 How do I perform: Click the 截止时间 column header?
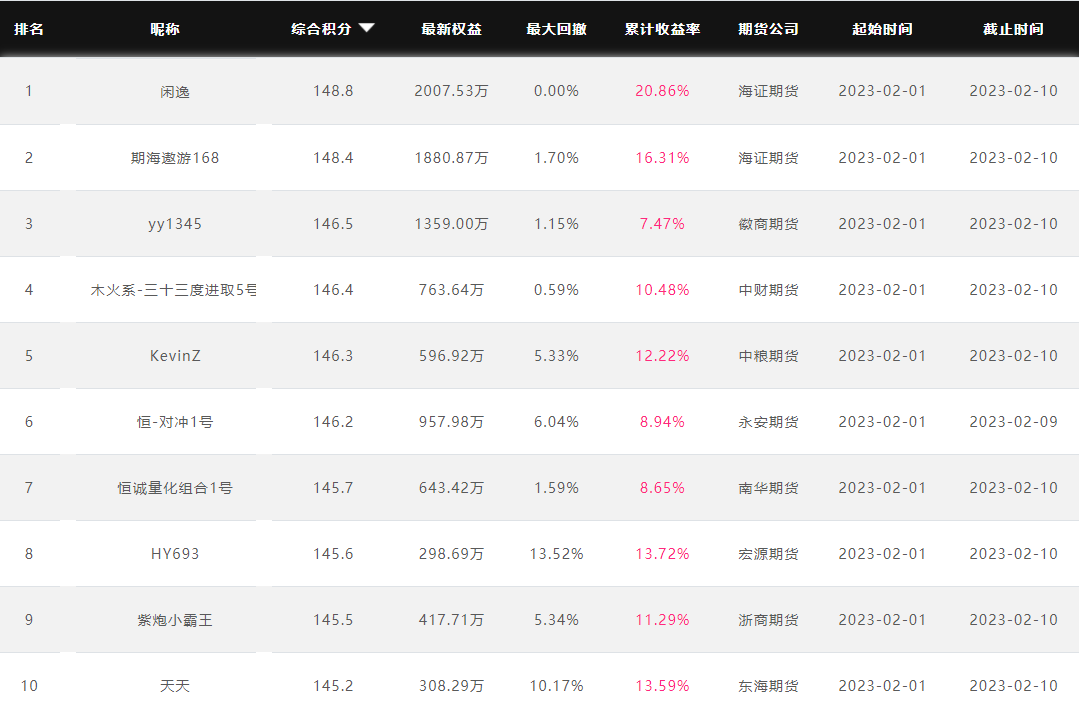coord(1013,29)
